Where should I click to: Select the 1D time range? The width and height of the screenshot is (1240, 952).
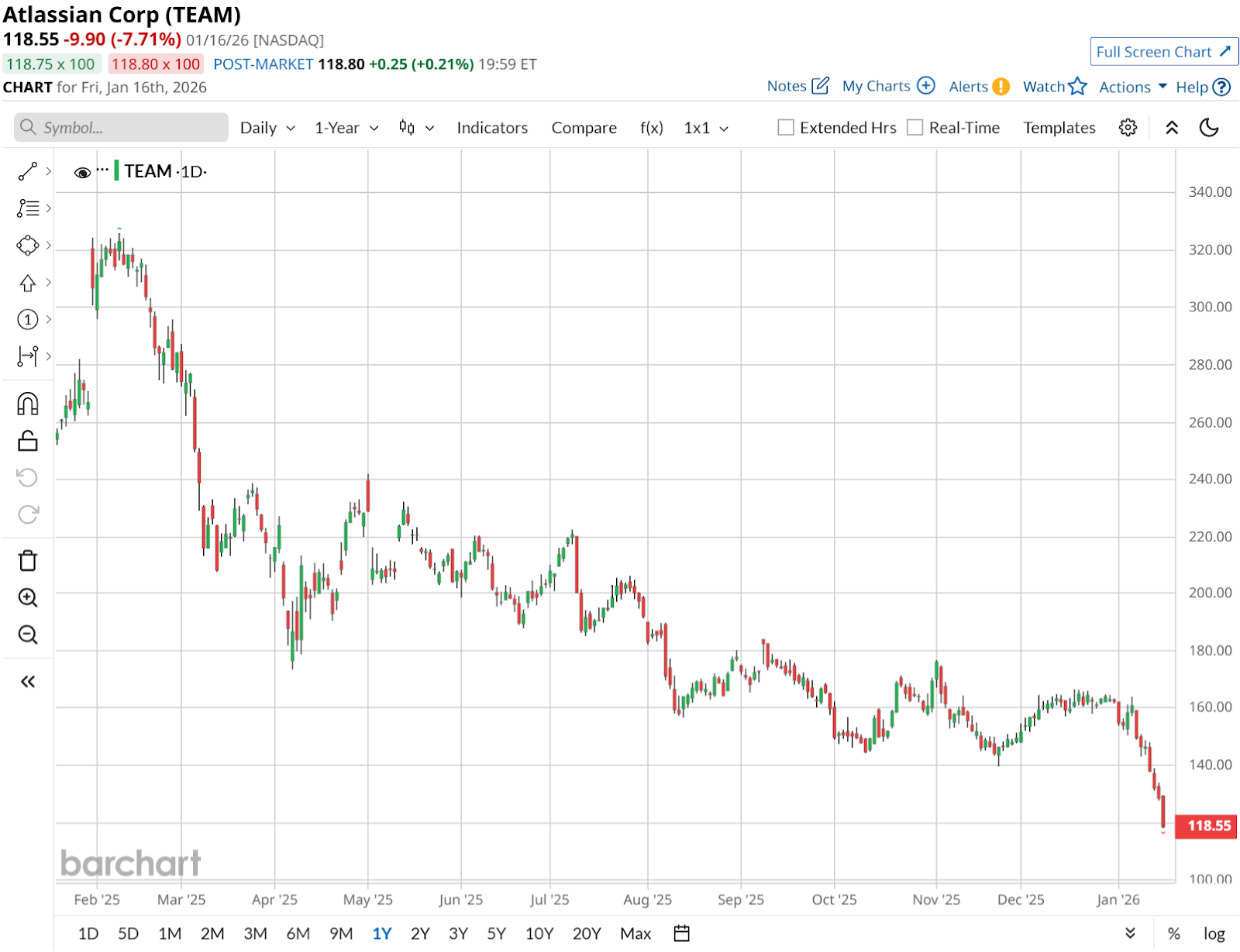(88, 933)
